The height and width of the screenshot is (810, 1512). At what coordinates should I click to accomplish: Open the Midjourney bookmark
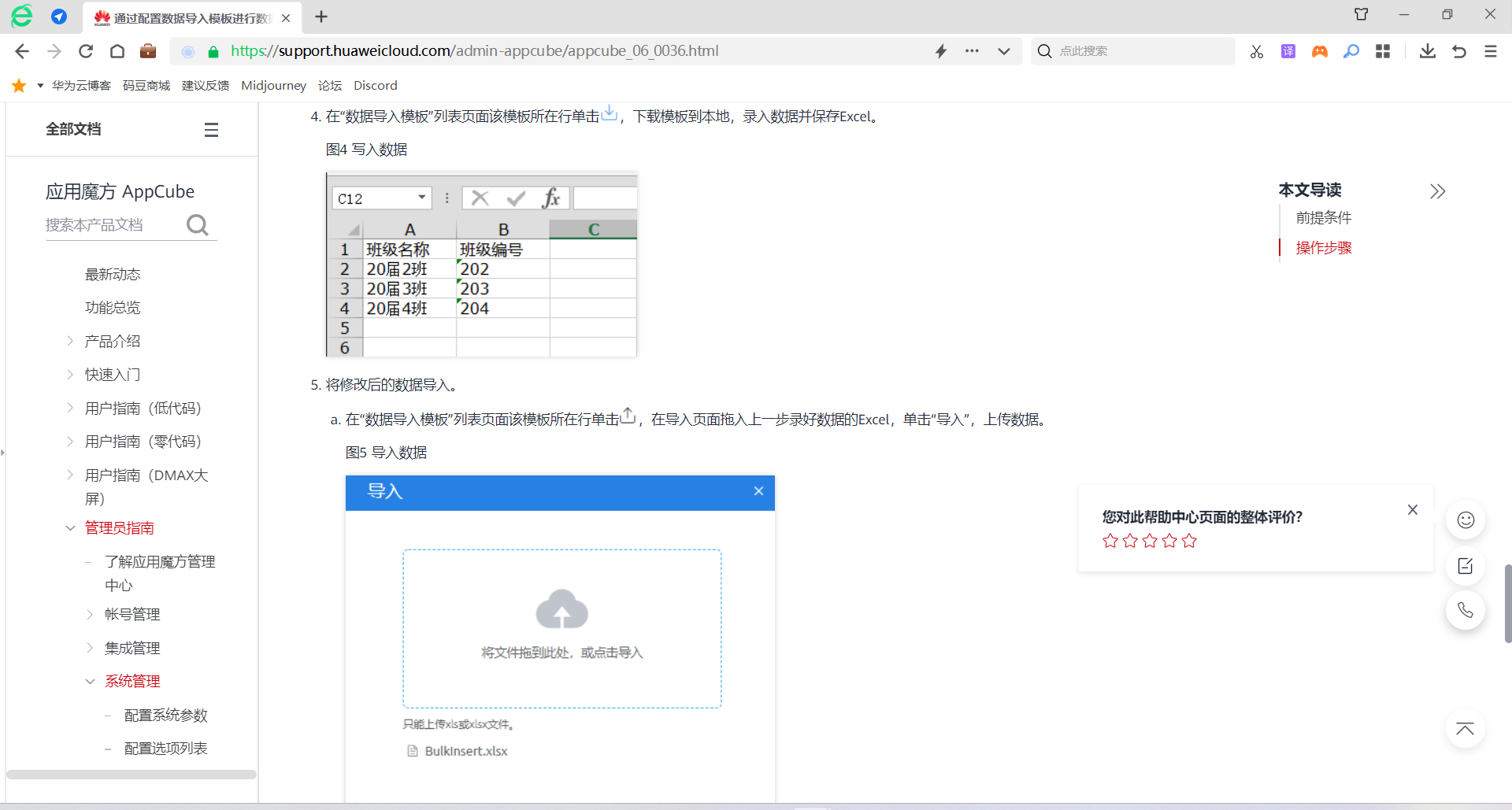(x=273, y=85)
